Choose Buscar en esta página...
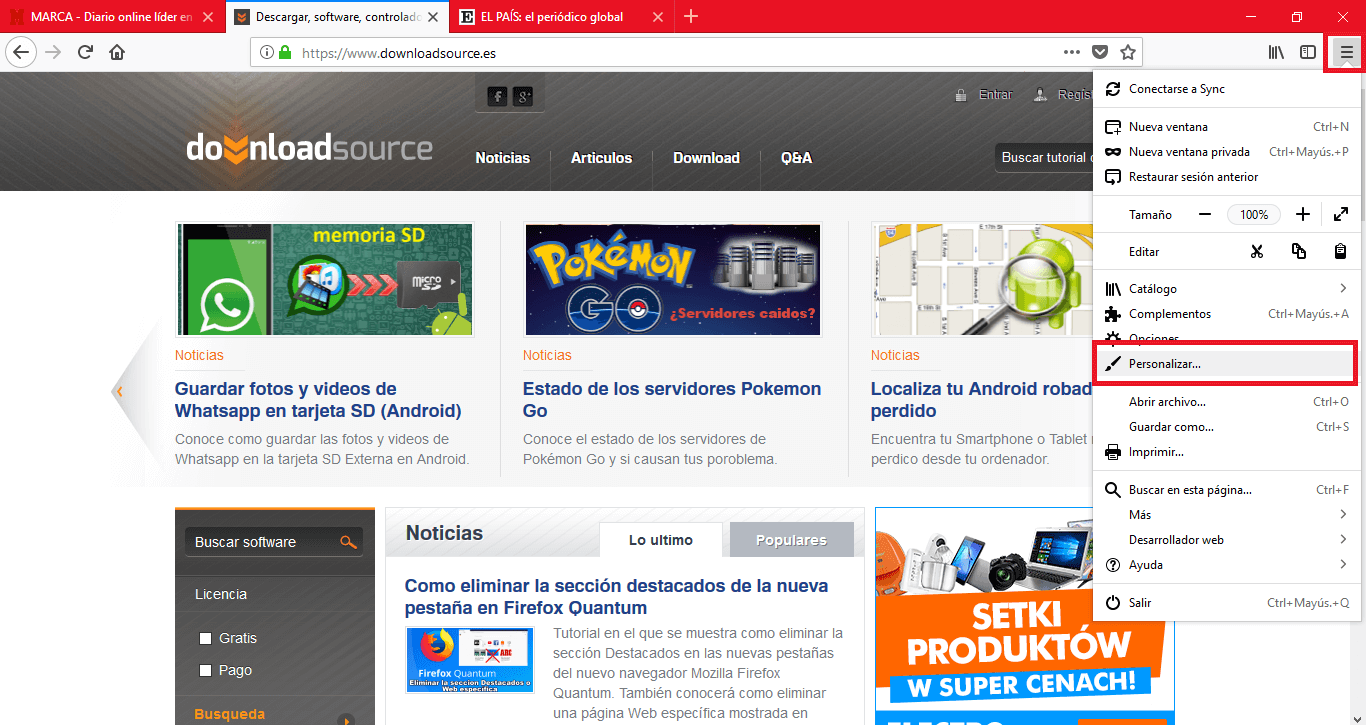Image resolution: width=1366 pixels, height=725 pixels. pos(1227,490)
